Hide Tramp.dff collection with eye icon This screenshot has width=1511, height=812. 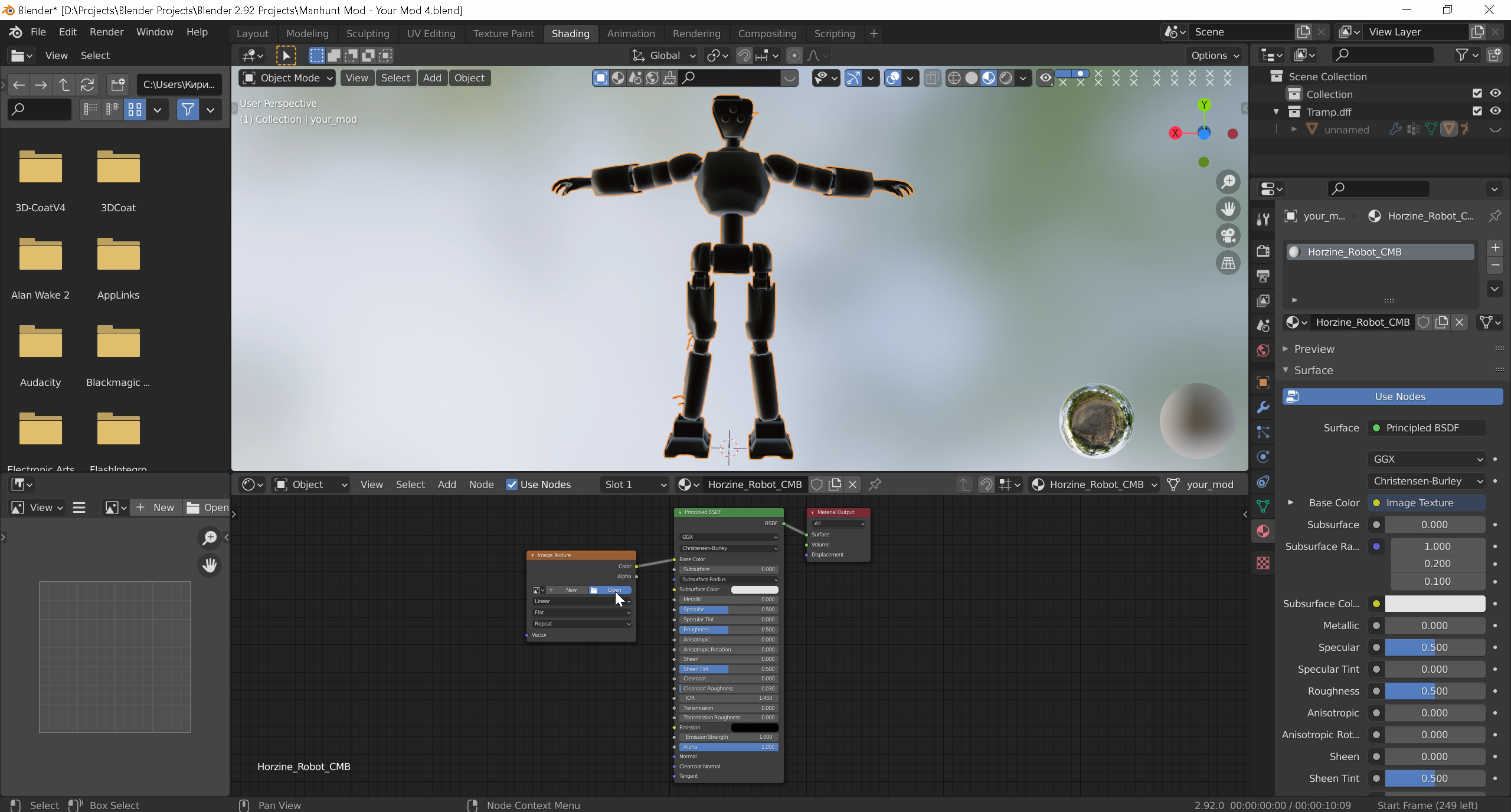click(1495, 112)
